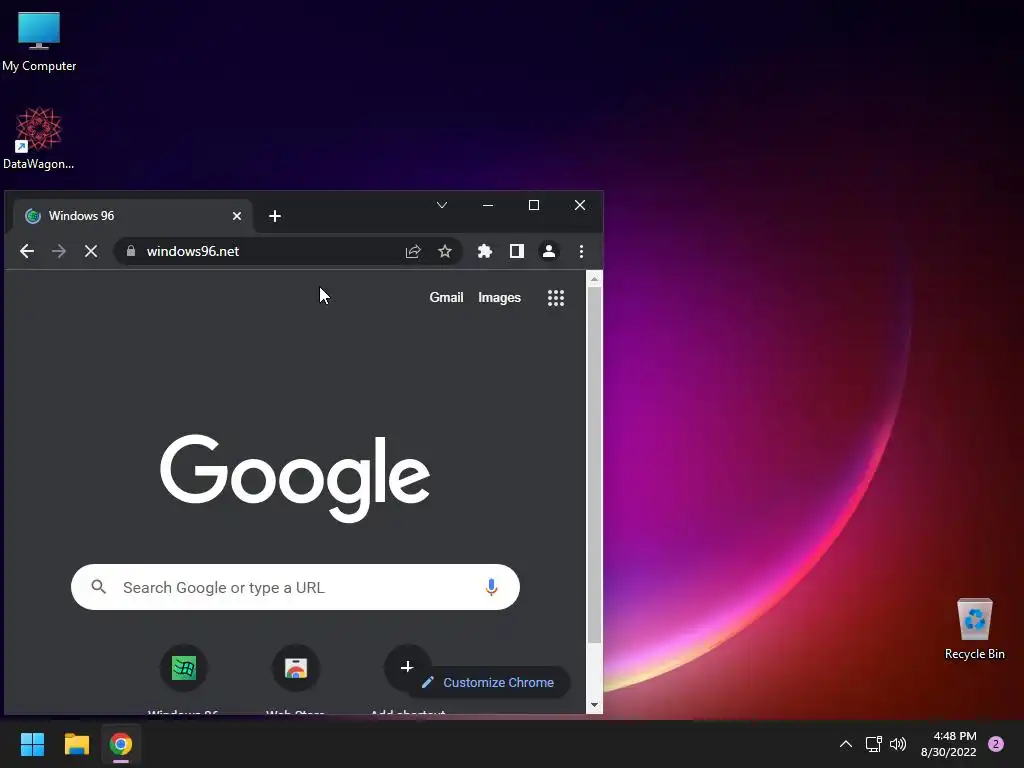Open a new Chrome tab
Screen dimensions: 1024x768
coord(275,216)
